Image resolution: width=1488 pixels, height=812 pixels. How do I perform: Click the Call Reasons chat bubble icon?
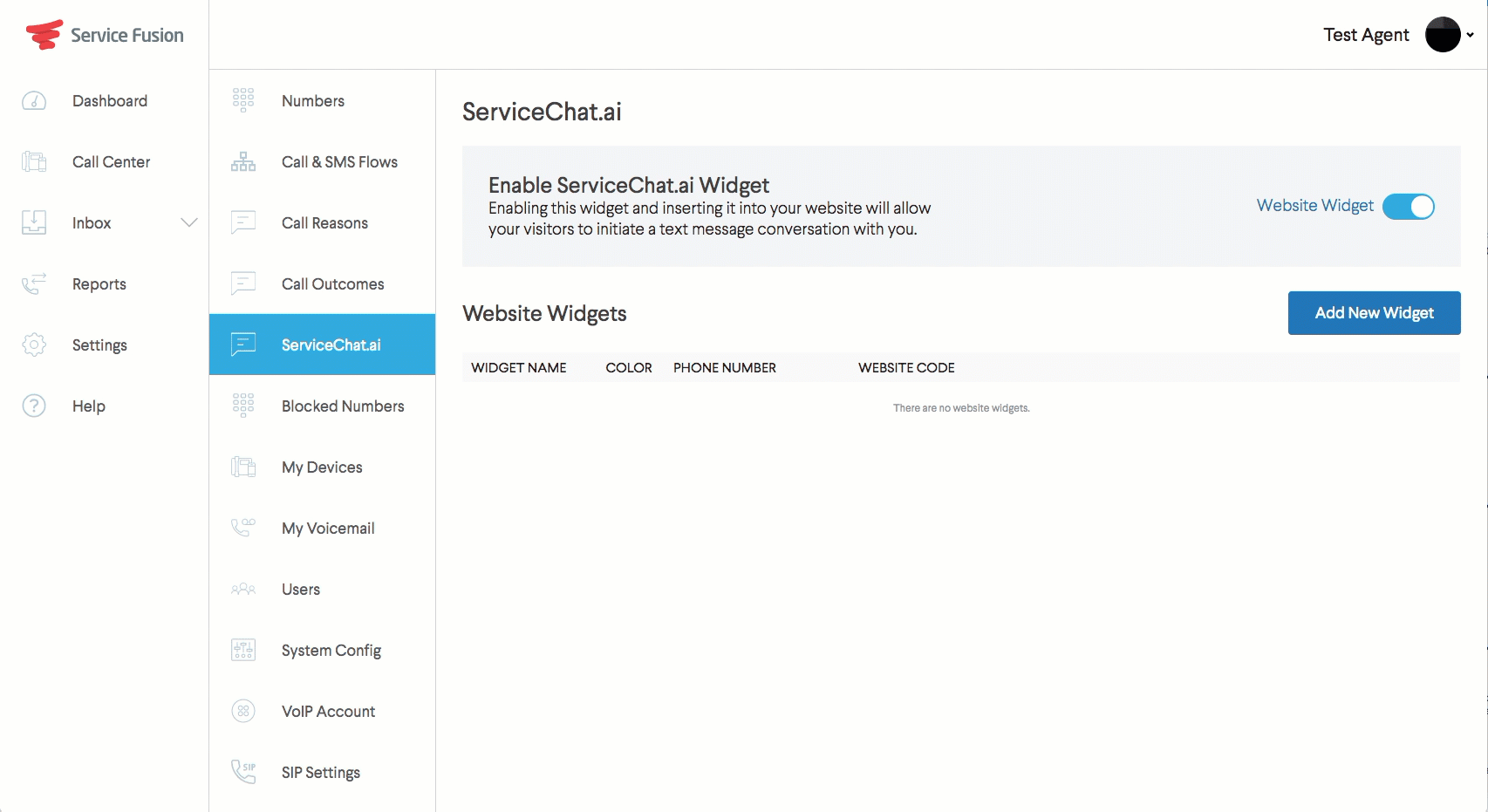(243, 222)
